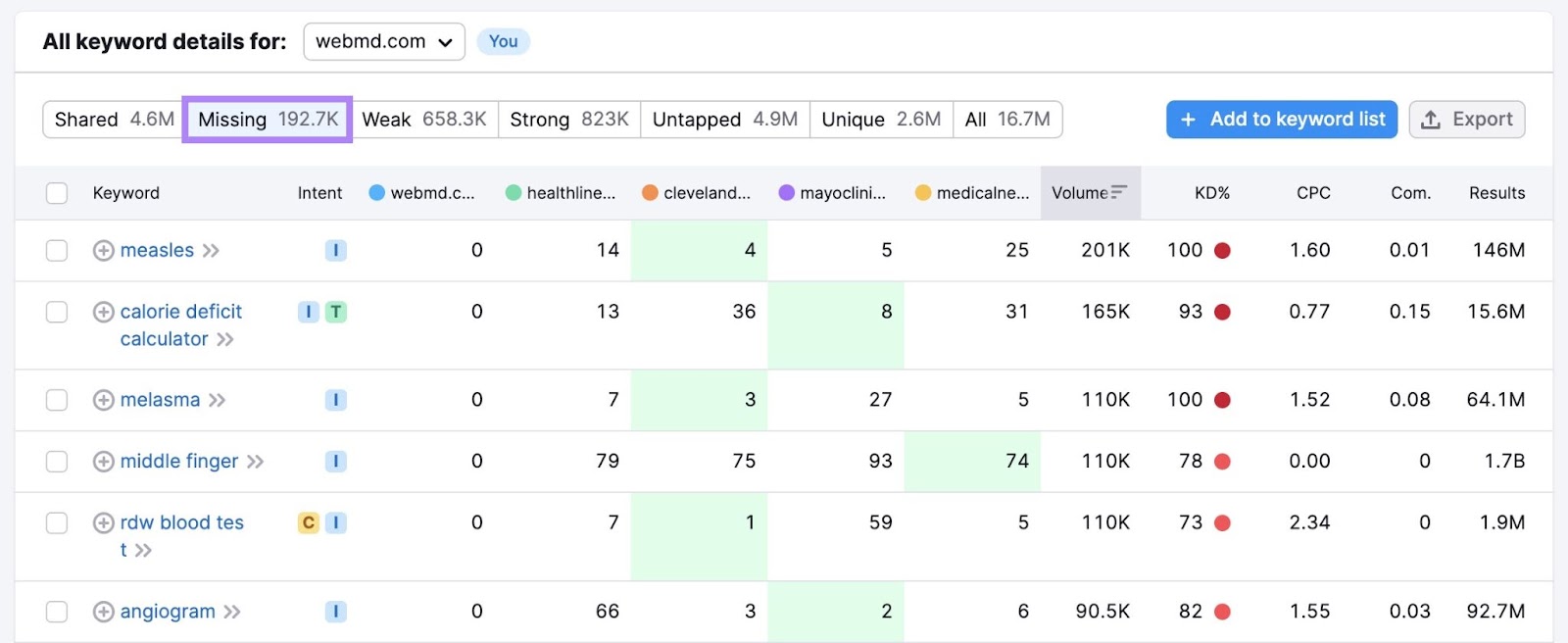Click the plus icon next to melasma

click(x=103, y=400)
